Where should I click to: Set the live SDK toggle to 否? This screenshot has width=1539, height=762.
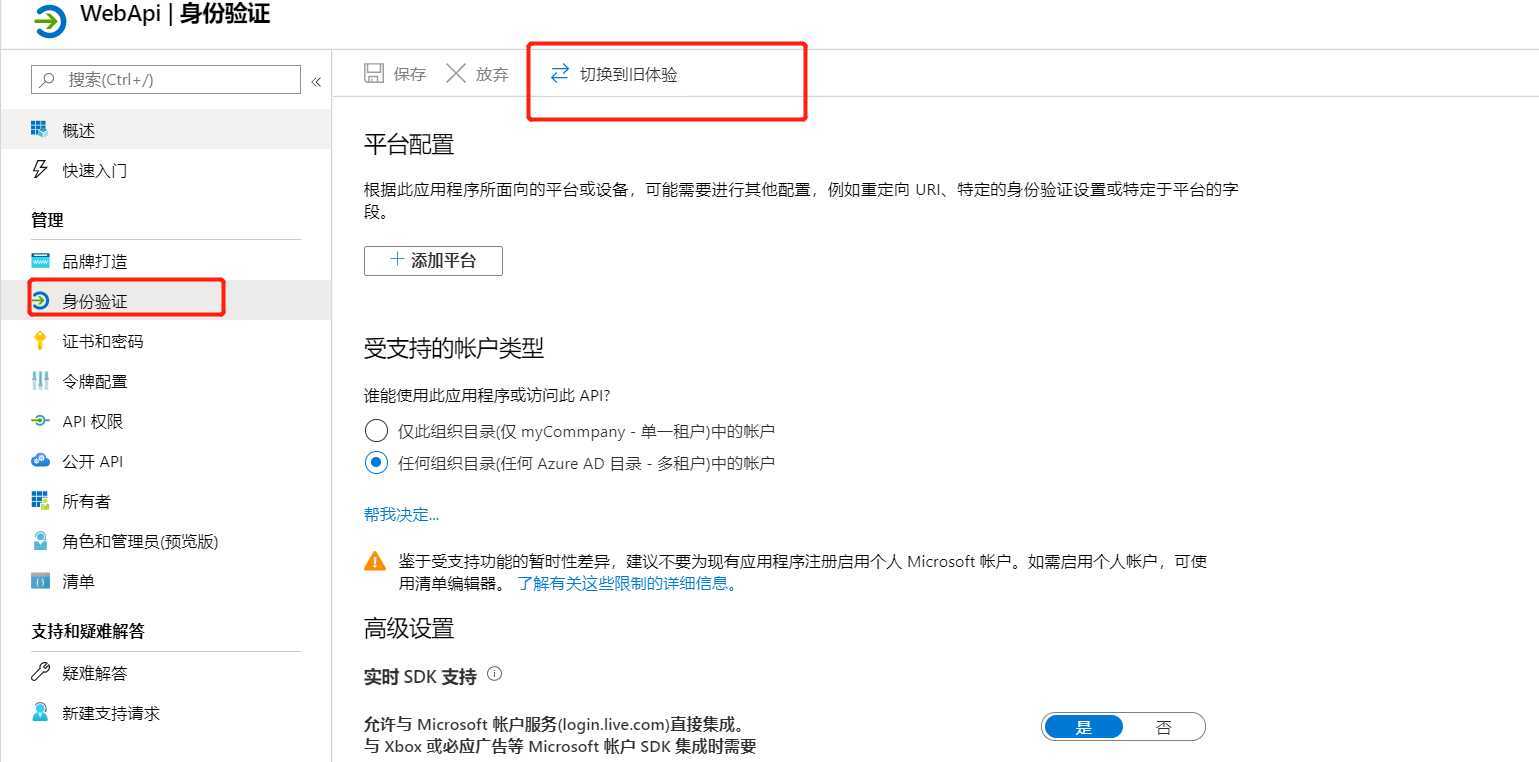click(1163, 727)
